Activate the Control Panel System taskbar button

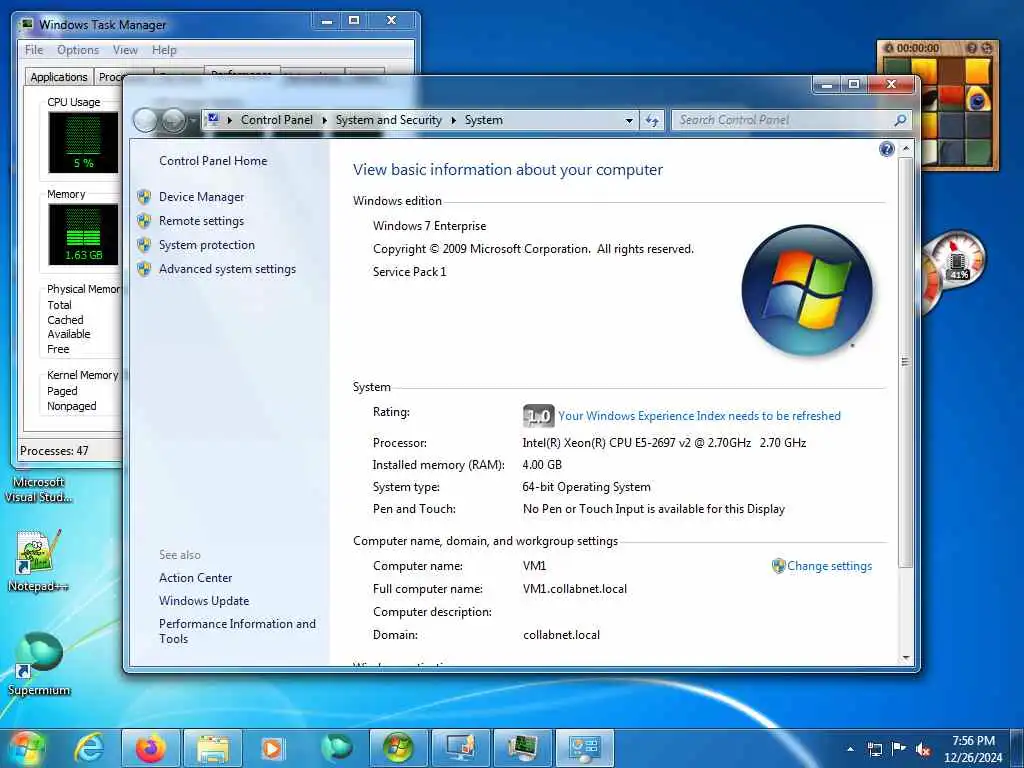(x=584, y=748)
